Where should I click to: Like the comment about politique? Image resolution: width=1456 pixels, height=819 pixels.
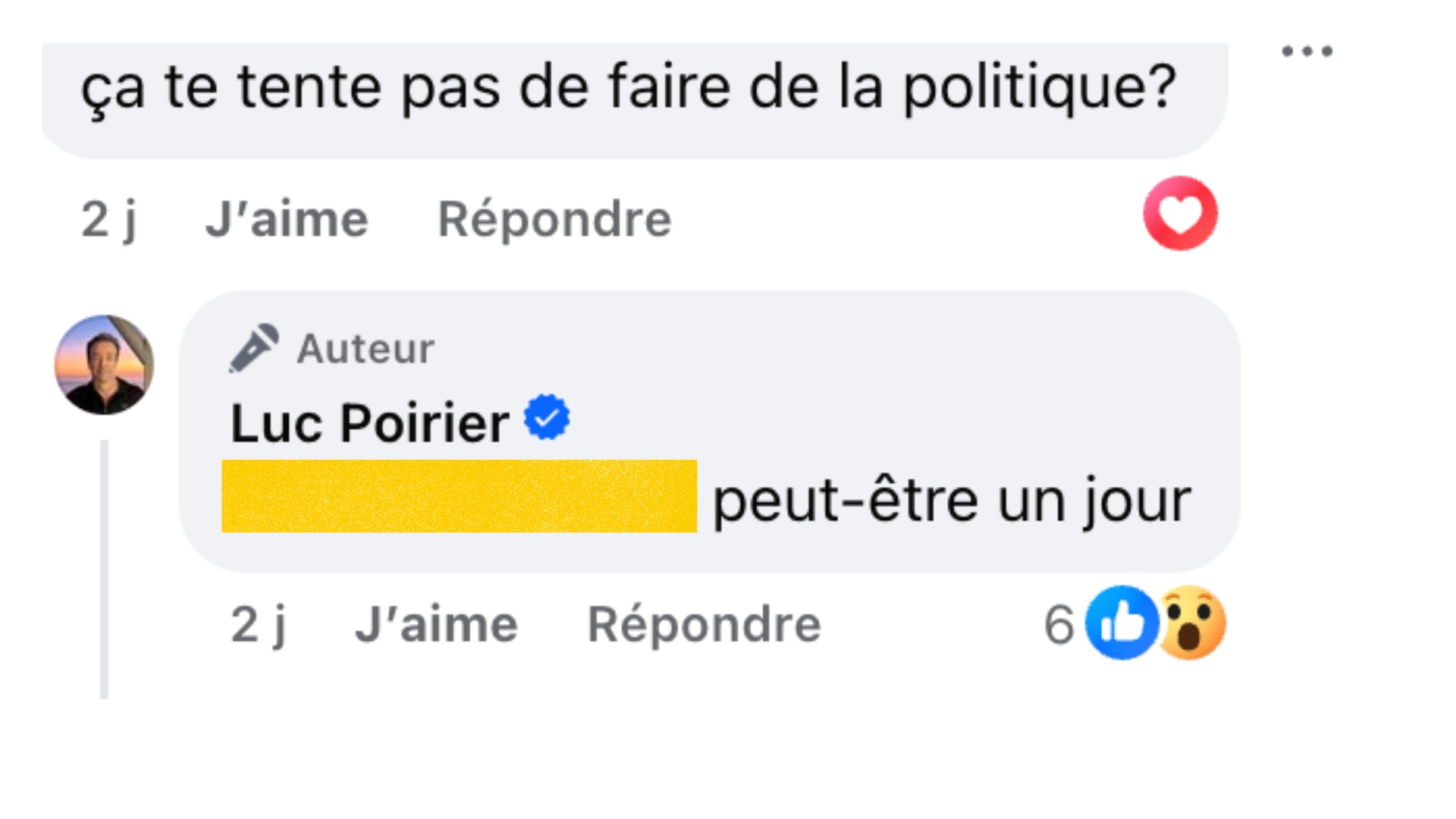coord(287,220)
